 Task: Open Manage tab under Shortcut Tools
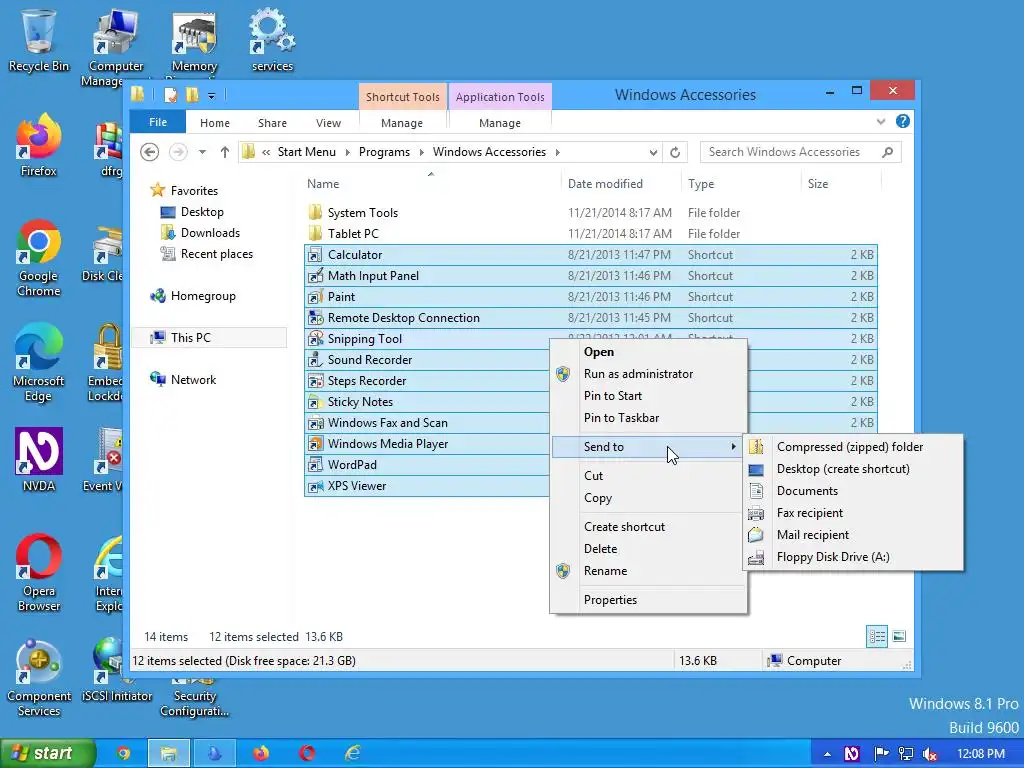pos(402,123)
